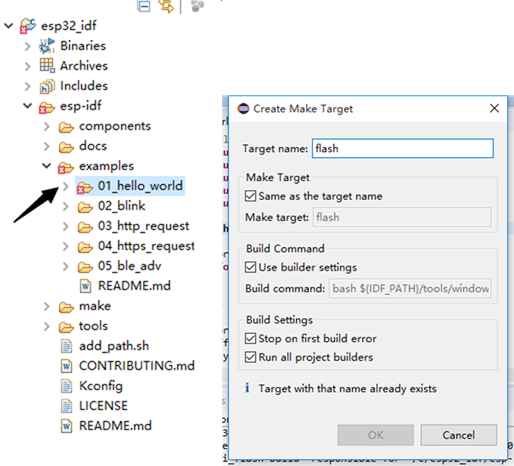The width and height of the screenshot is (514, 466).
Task: Expand the 02_blink folder arrow
Action: coord(66,206)
